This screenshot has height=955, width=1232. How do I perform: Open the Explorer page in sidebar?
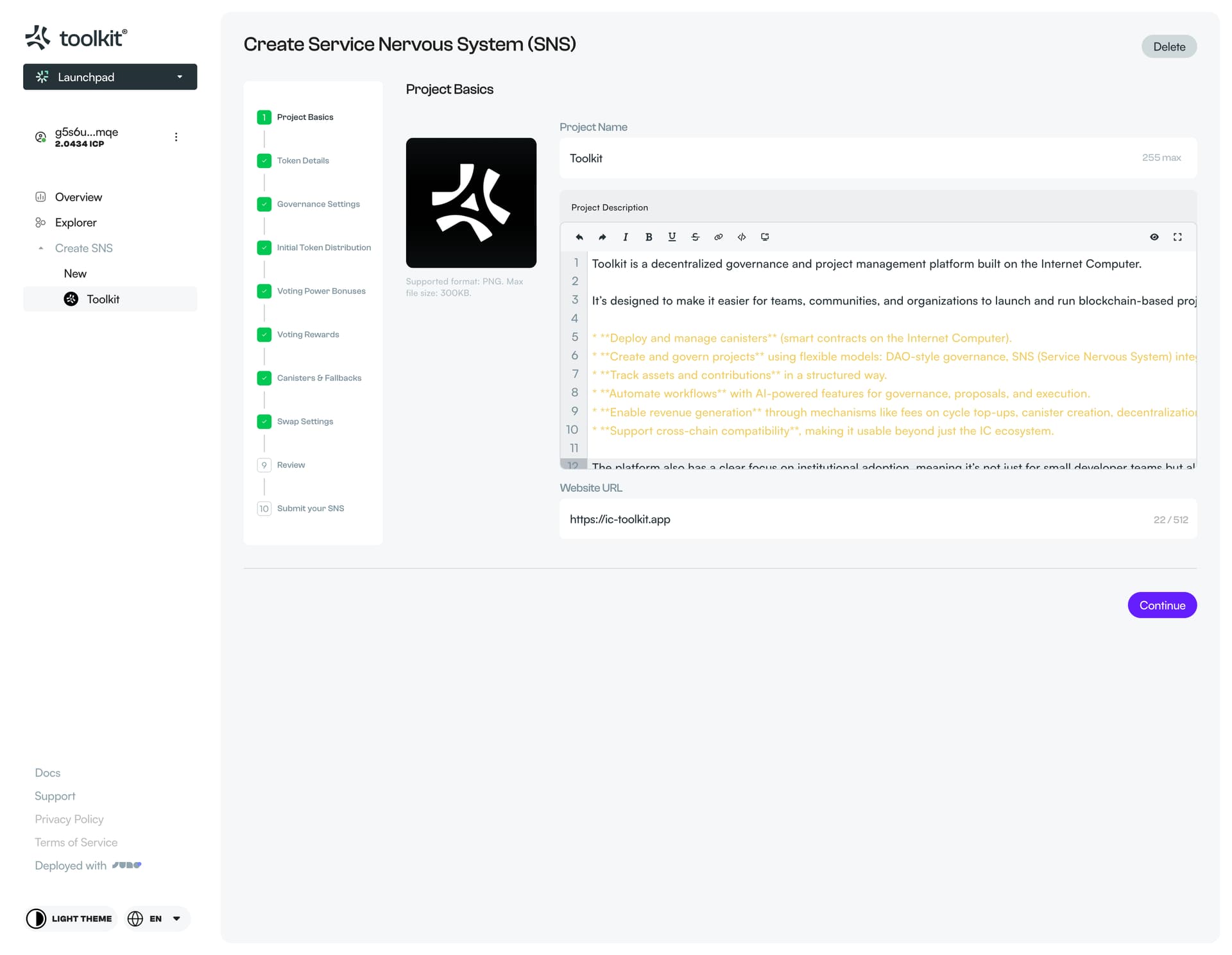tap(76, 223)
